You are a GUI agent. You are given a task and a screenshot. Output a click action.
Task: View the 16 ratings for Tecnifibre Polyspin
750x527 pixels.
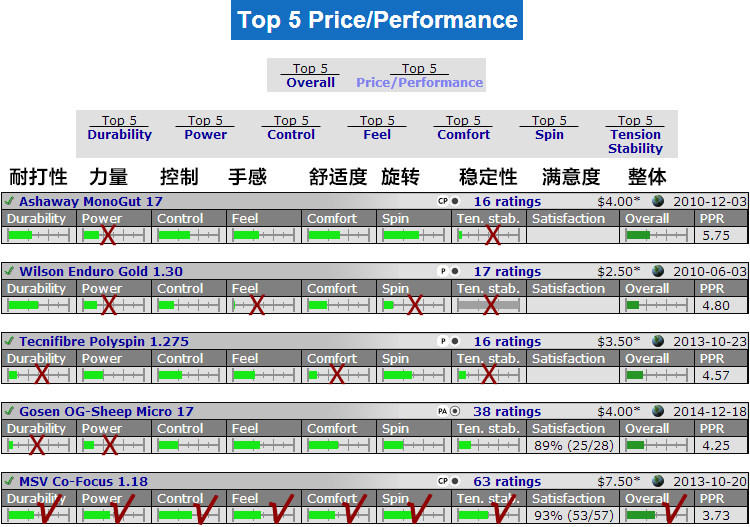tap(507, 341)
